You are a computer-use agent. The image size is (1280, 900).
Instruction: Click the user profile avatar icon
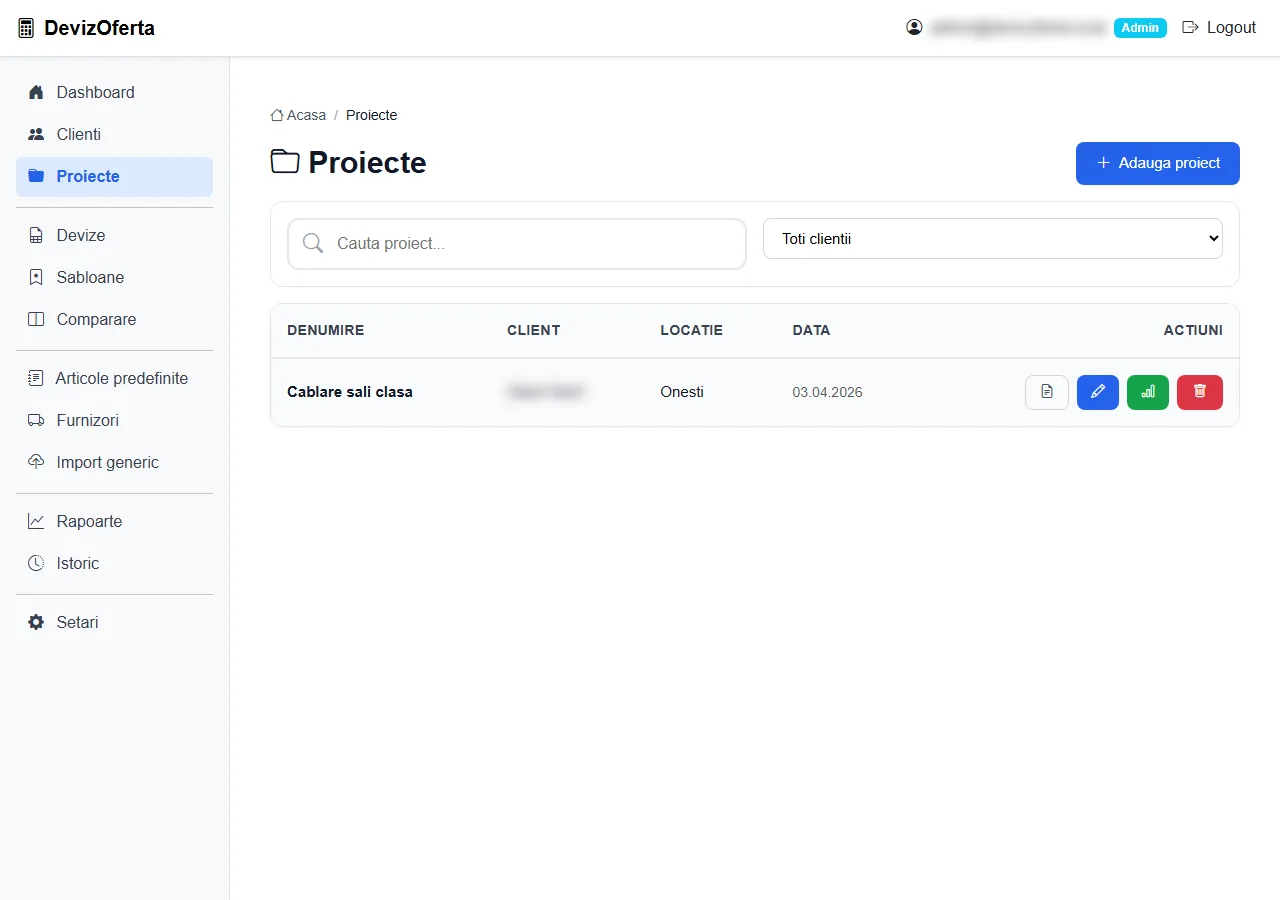pyautogui.click(x=914, y=27)
